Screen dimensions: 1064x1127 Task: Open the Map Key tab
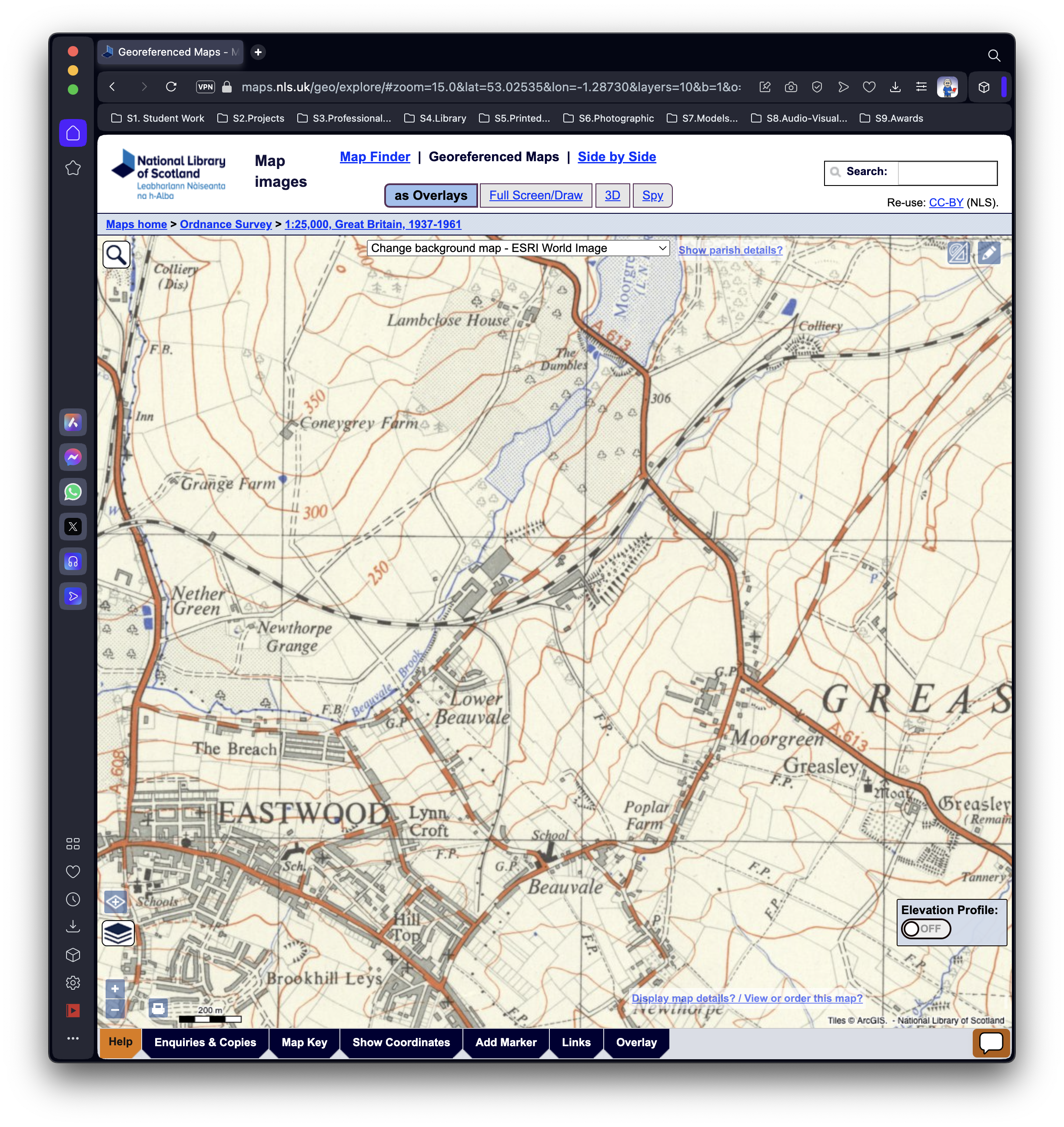pyautogui.click(x=304, y=1042)
